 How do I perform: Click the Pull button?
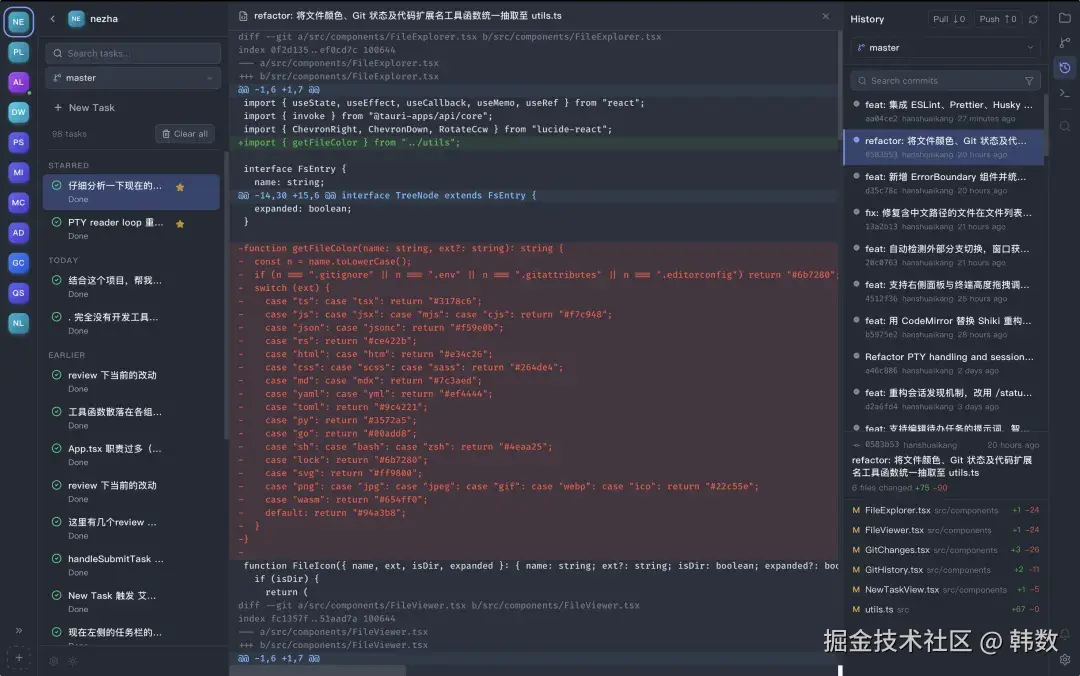[x=948, y=19]
